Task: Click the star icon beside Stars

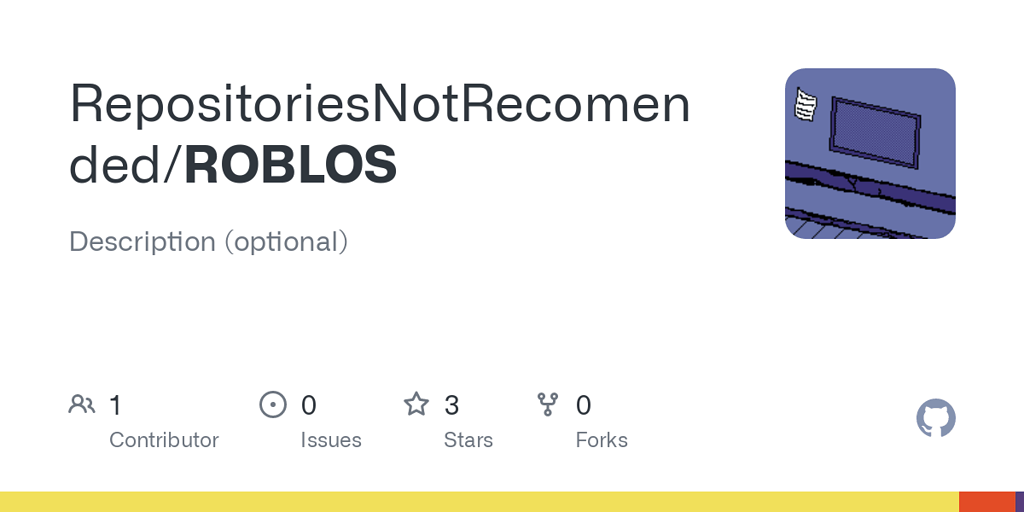Action: point(416,405)
